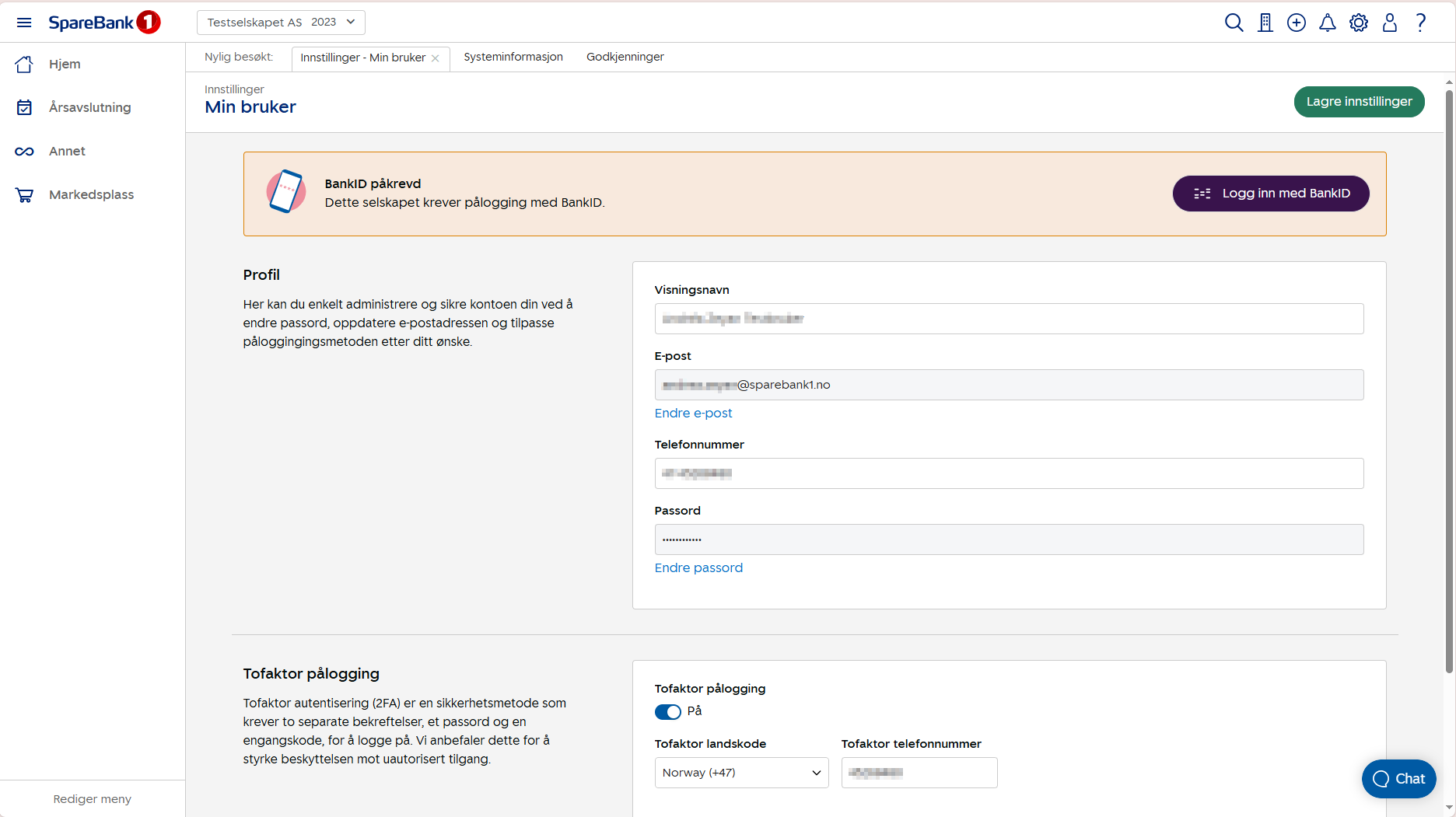Click the search magnifier icon
The width and height of the screenshot is (1456, 817).
point(1234,23)
